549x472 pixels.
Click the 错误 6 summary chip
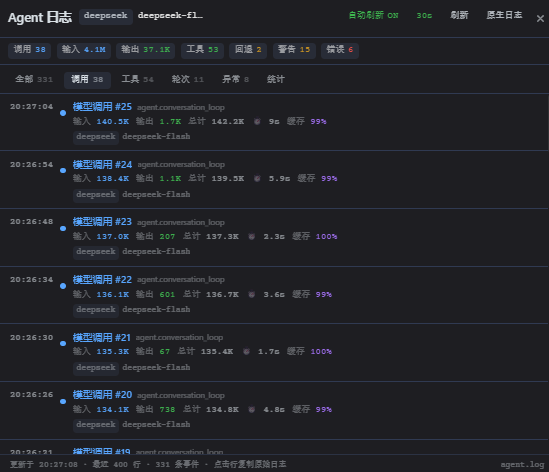pos(340,50)
